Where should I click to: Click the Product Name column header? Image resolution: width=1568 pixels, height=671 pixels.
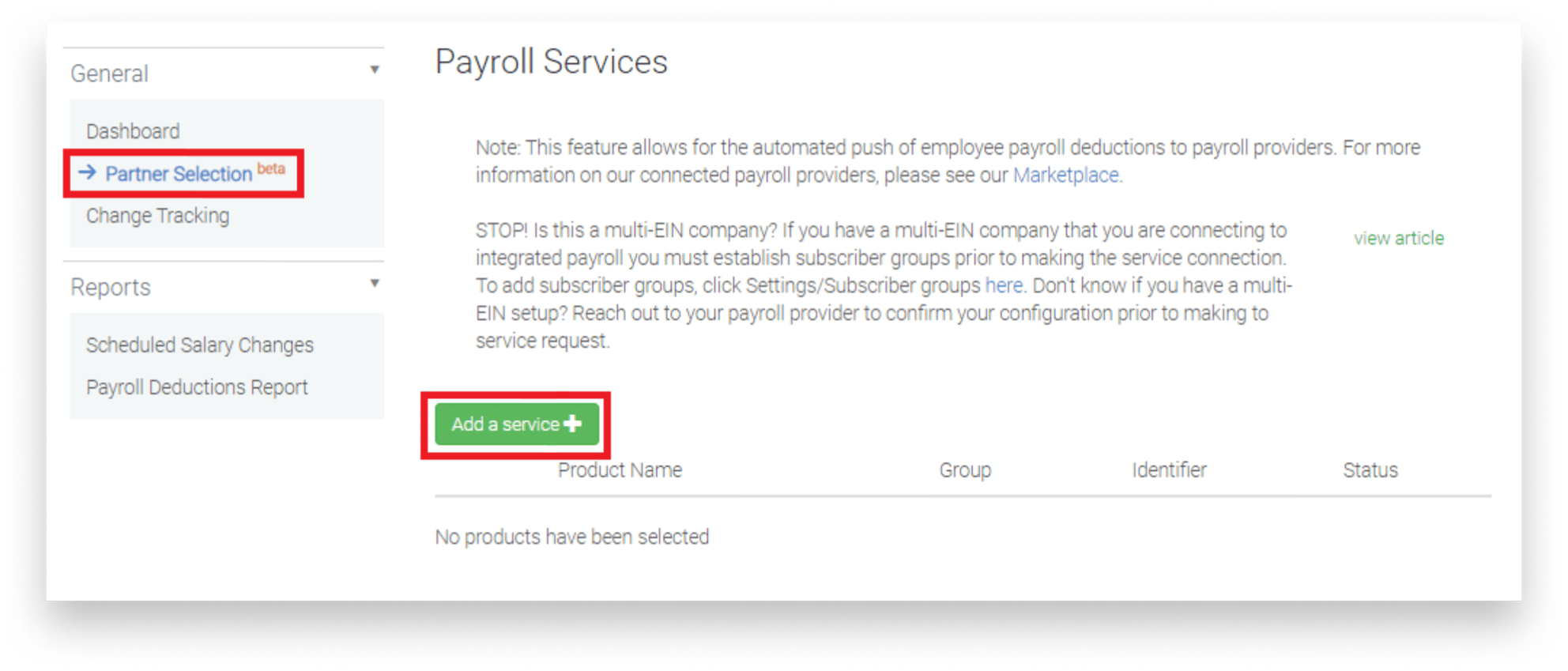tap(620, 469)
